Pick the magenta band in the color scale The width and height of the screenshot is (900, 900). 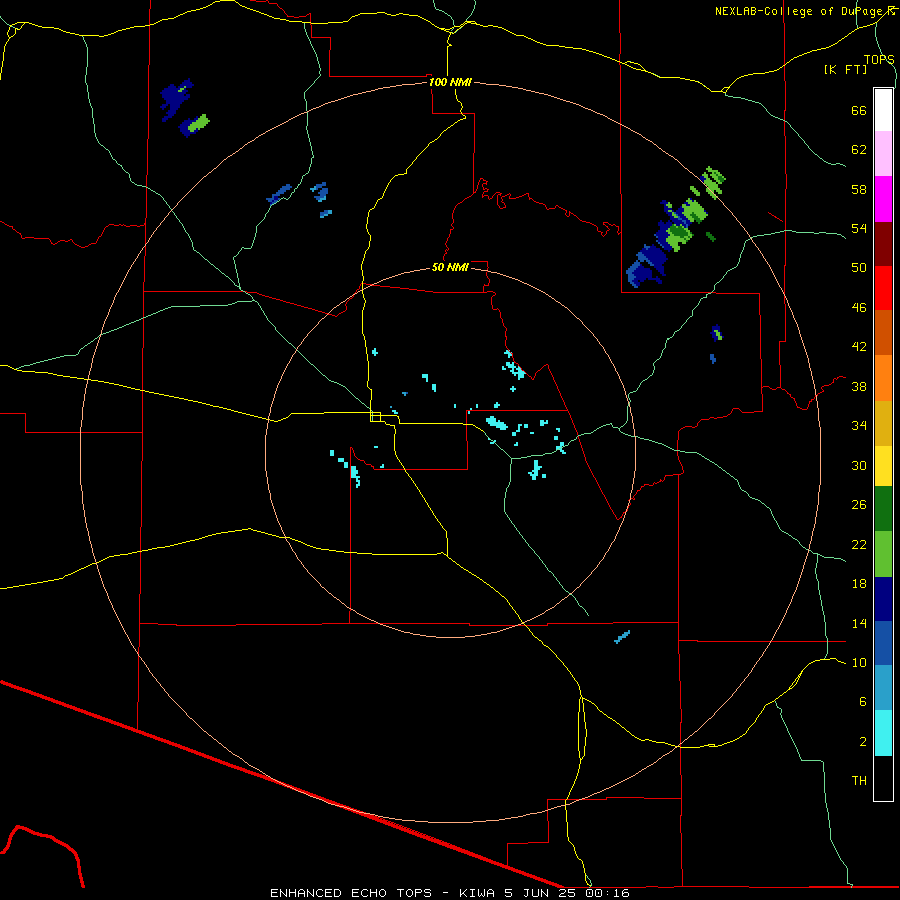tap(883, 199)
